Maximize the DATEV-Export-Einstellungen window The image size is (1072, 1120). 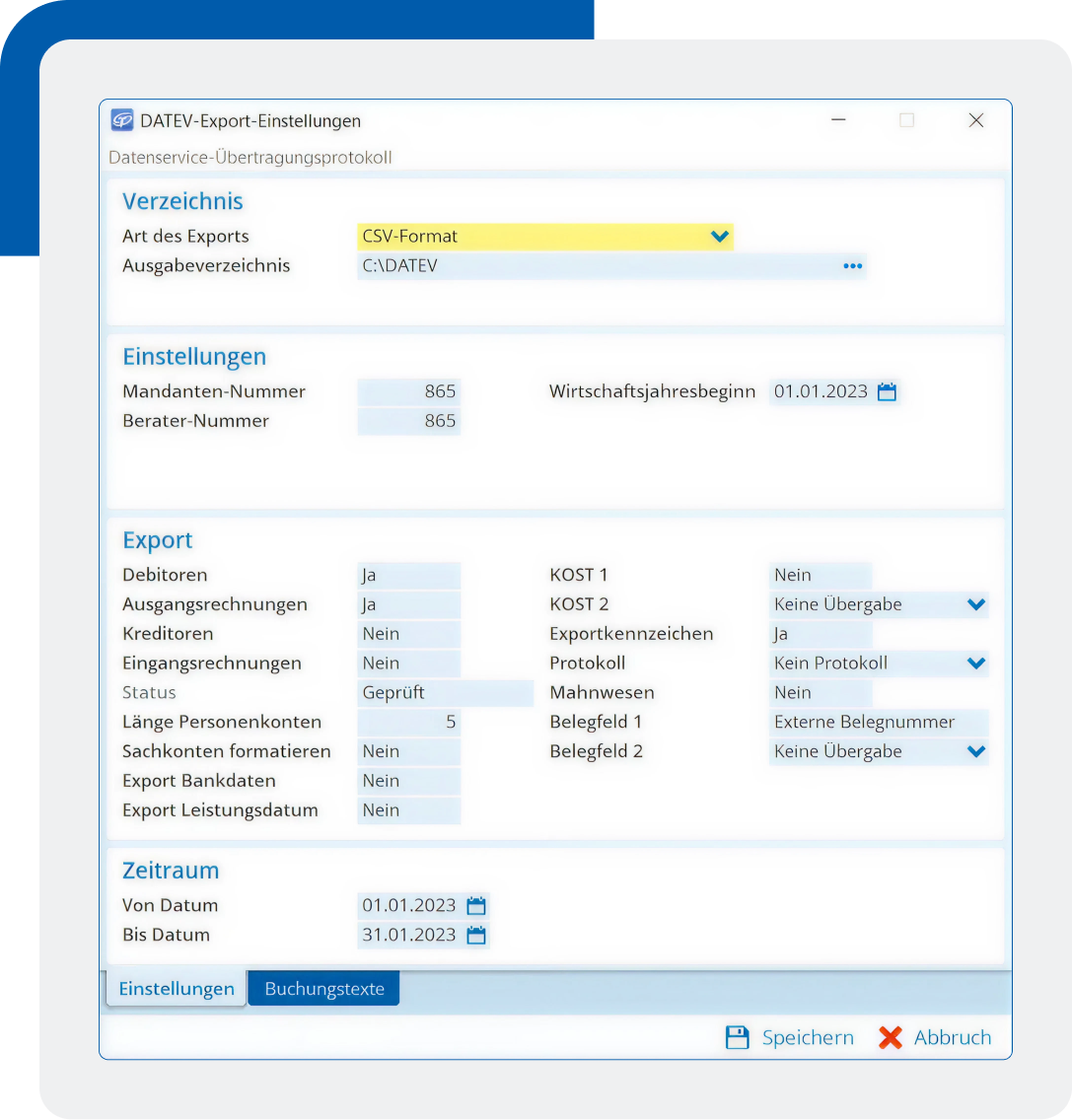click(906, 120)
